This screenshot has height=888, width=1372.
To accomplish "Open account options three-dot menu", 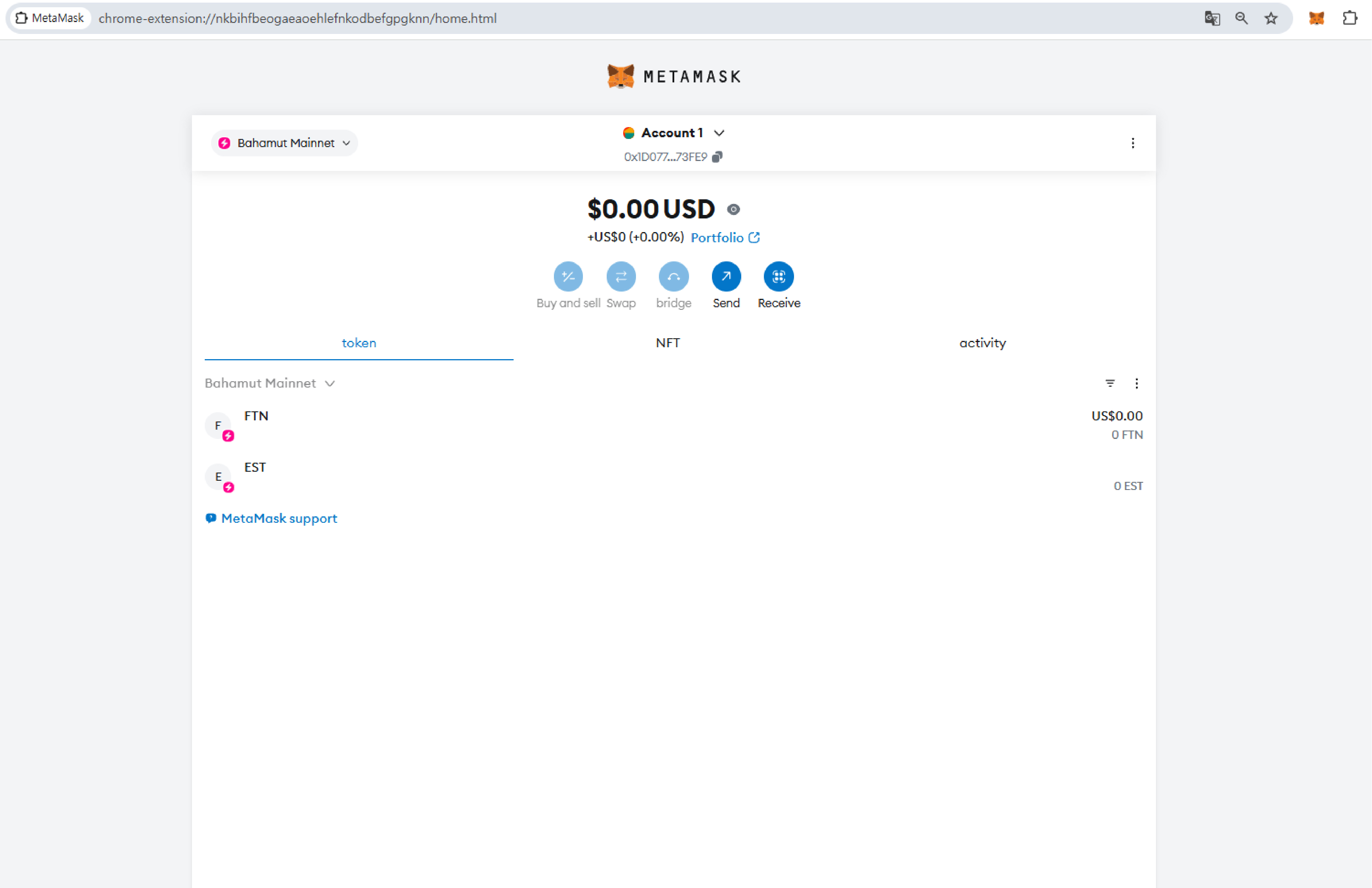I will [1132, 143].
